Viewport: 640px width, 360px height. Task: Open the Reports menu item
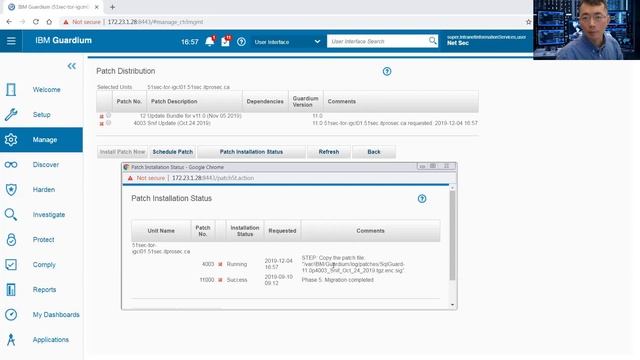coord(44,290)
